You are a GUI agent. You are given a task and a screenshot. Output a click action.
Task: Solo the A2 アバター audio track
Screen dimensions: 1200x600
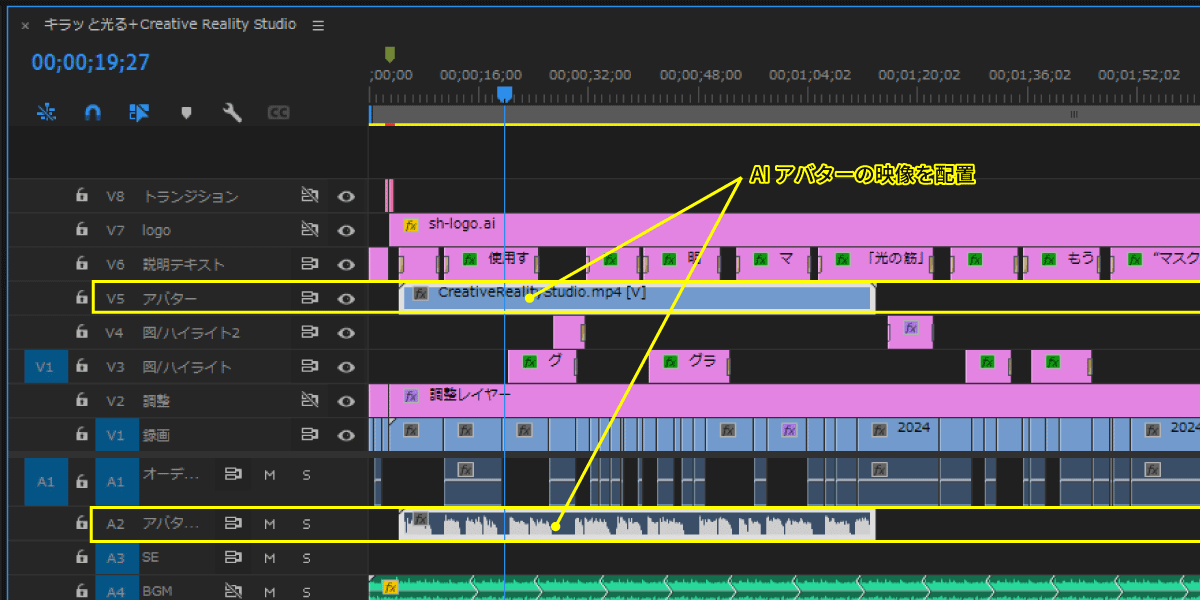point(306,523)
